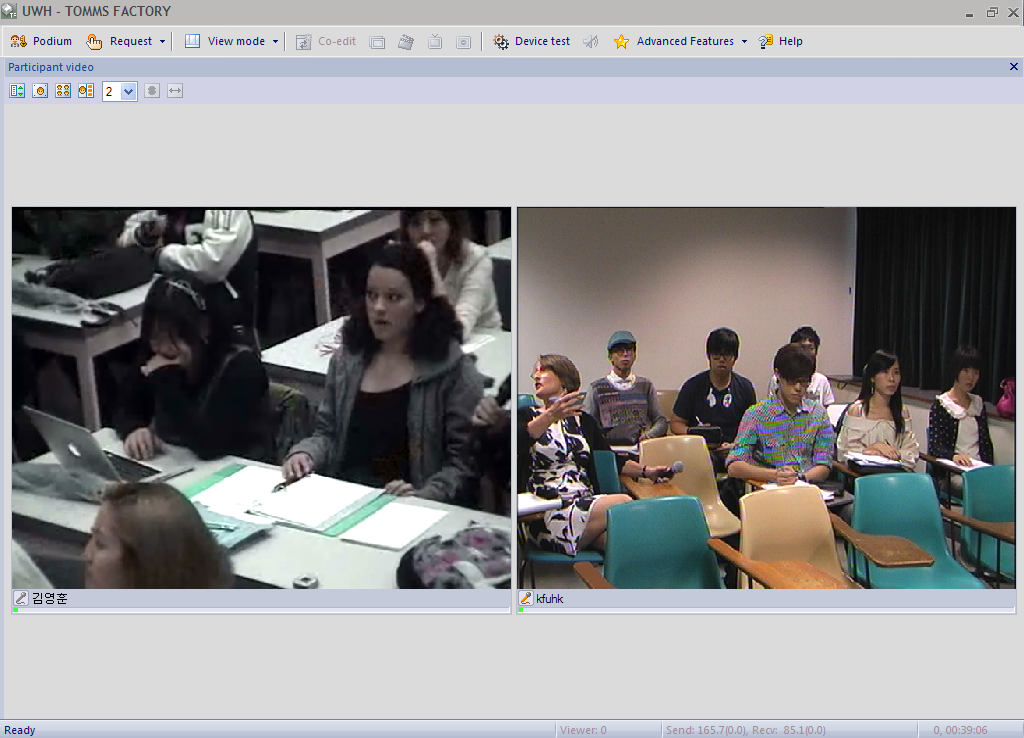The height and width of the screenshot is (738, 1024).
Task: Open the Device test tool
Action: point(531,41)
